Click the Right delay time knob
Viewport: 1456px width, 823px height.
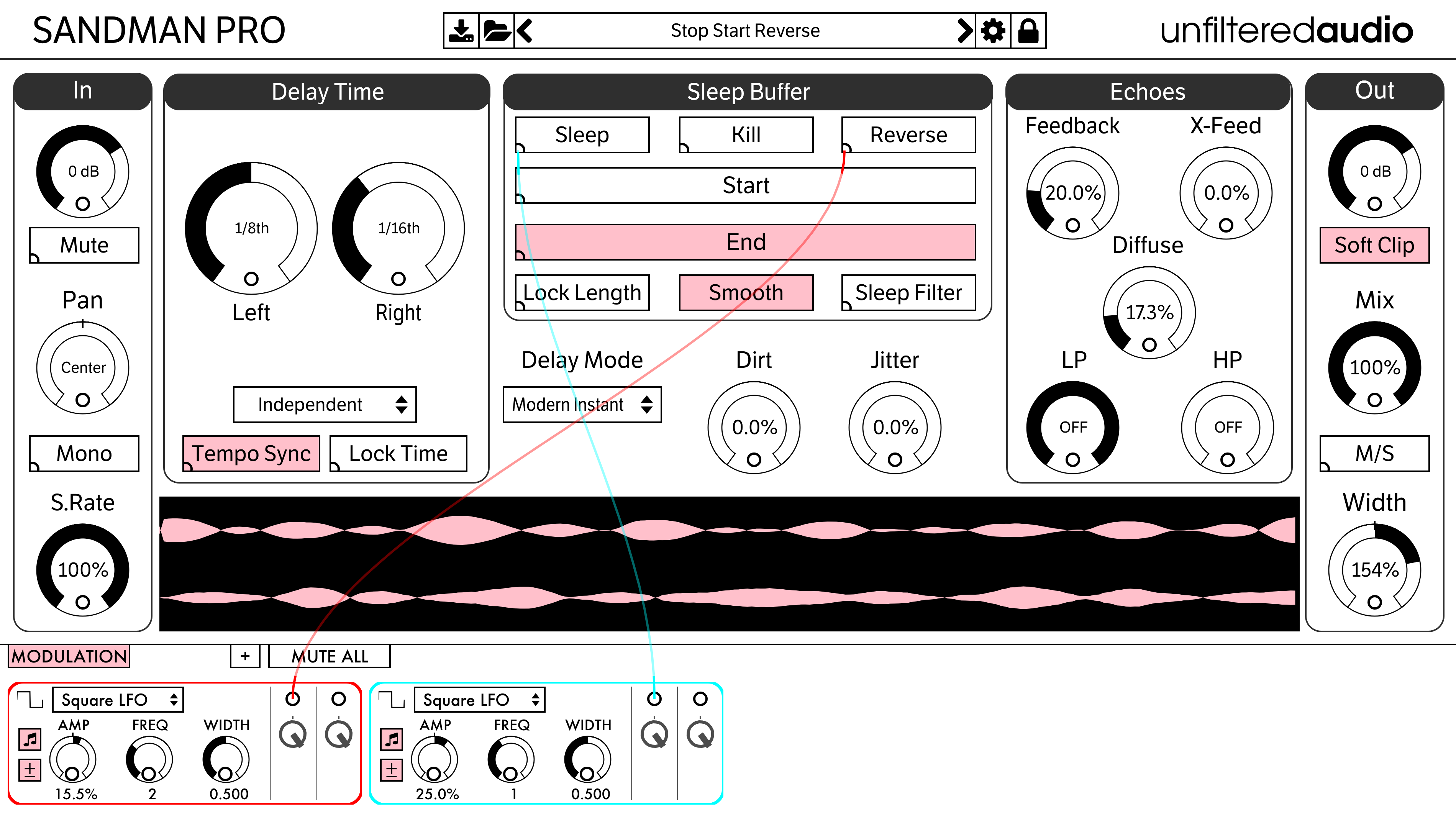point(398,228)
